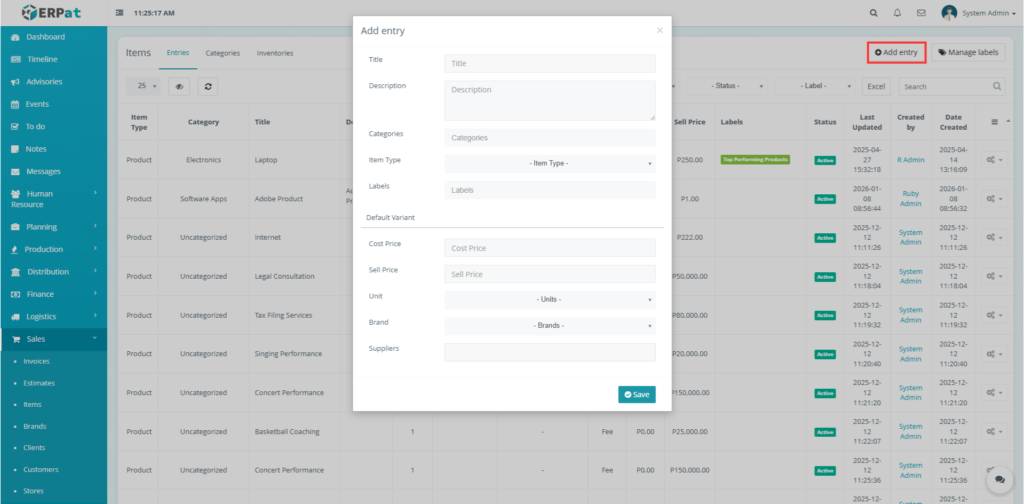Close the Add entry dialog
The width and height of the screenshot is (1024, 504).
pyautogui.click(x=660, y=30)
